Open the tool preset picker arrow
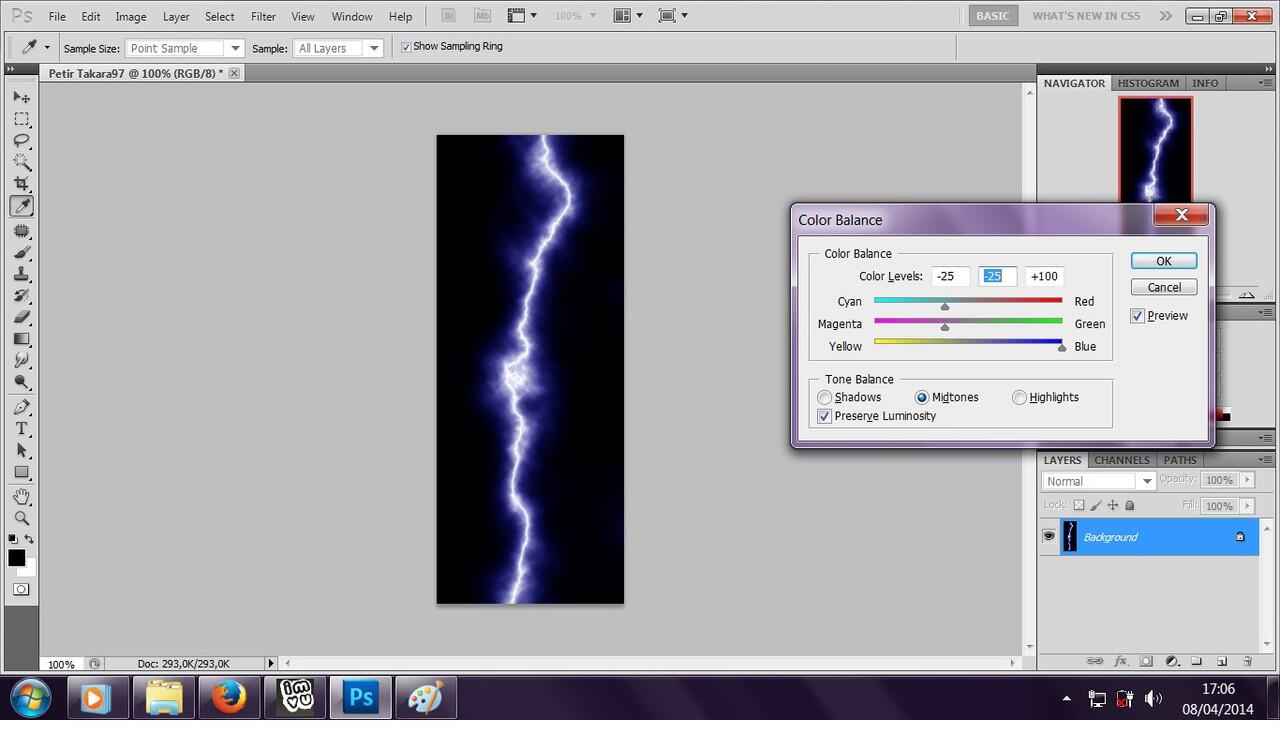This screenshot has width=1280, height=750. (46, 48)
